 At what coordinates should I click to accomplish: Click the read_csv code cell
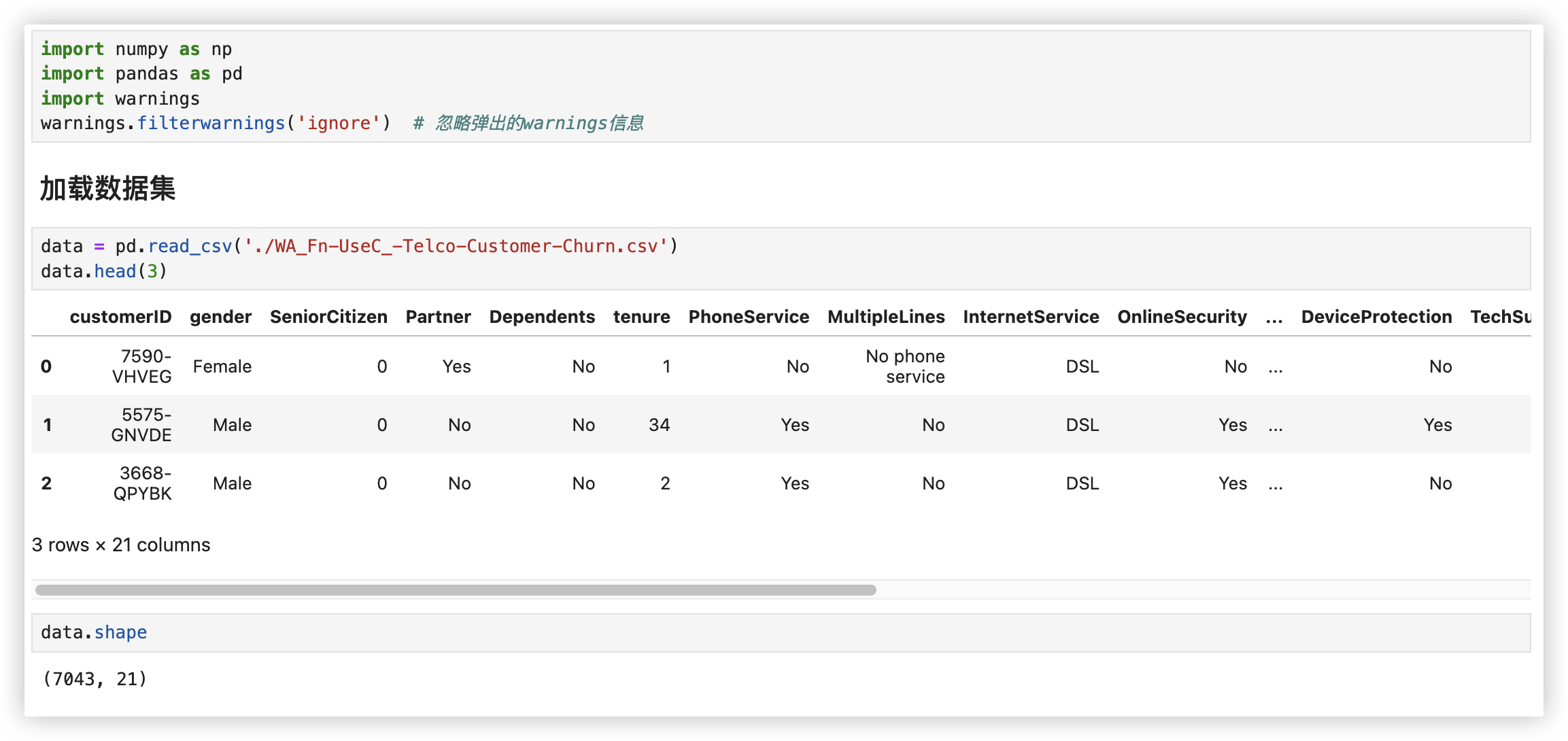[781, 258]
